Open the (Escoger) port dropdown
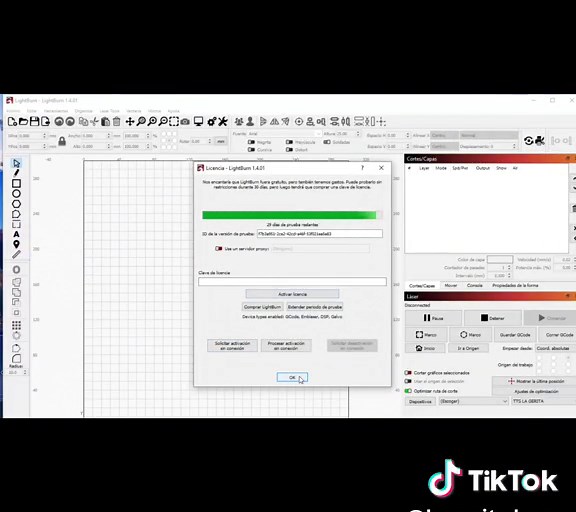Viewport: 576px width, 512px height. click(474, 401)
